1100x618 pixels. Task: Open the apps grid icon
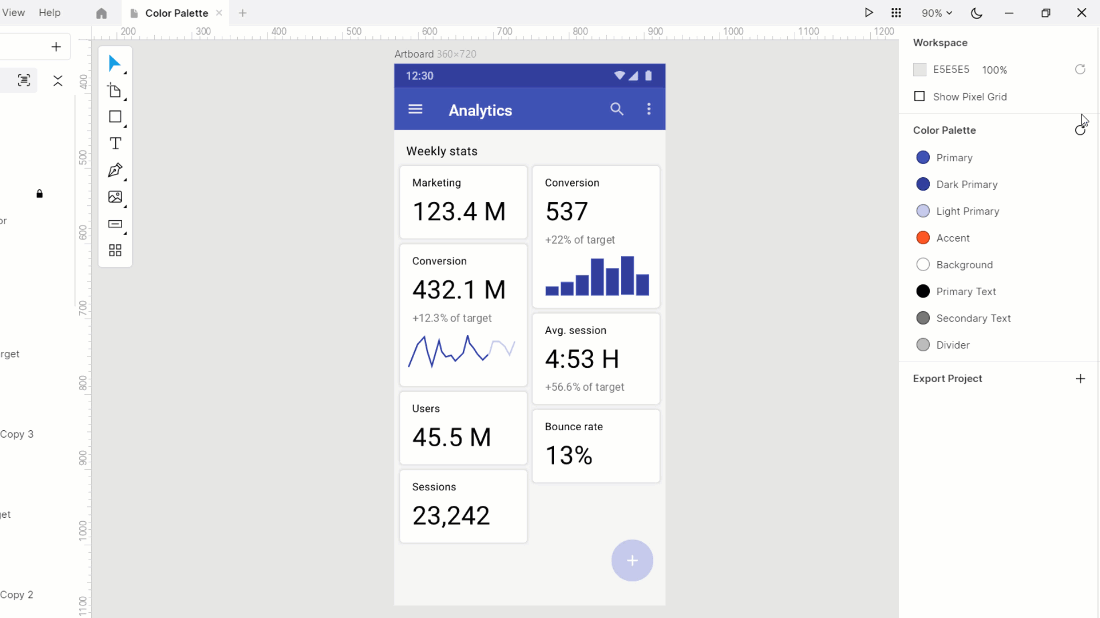[x=896, y=13]
